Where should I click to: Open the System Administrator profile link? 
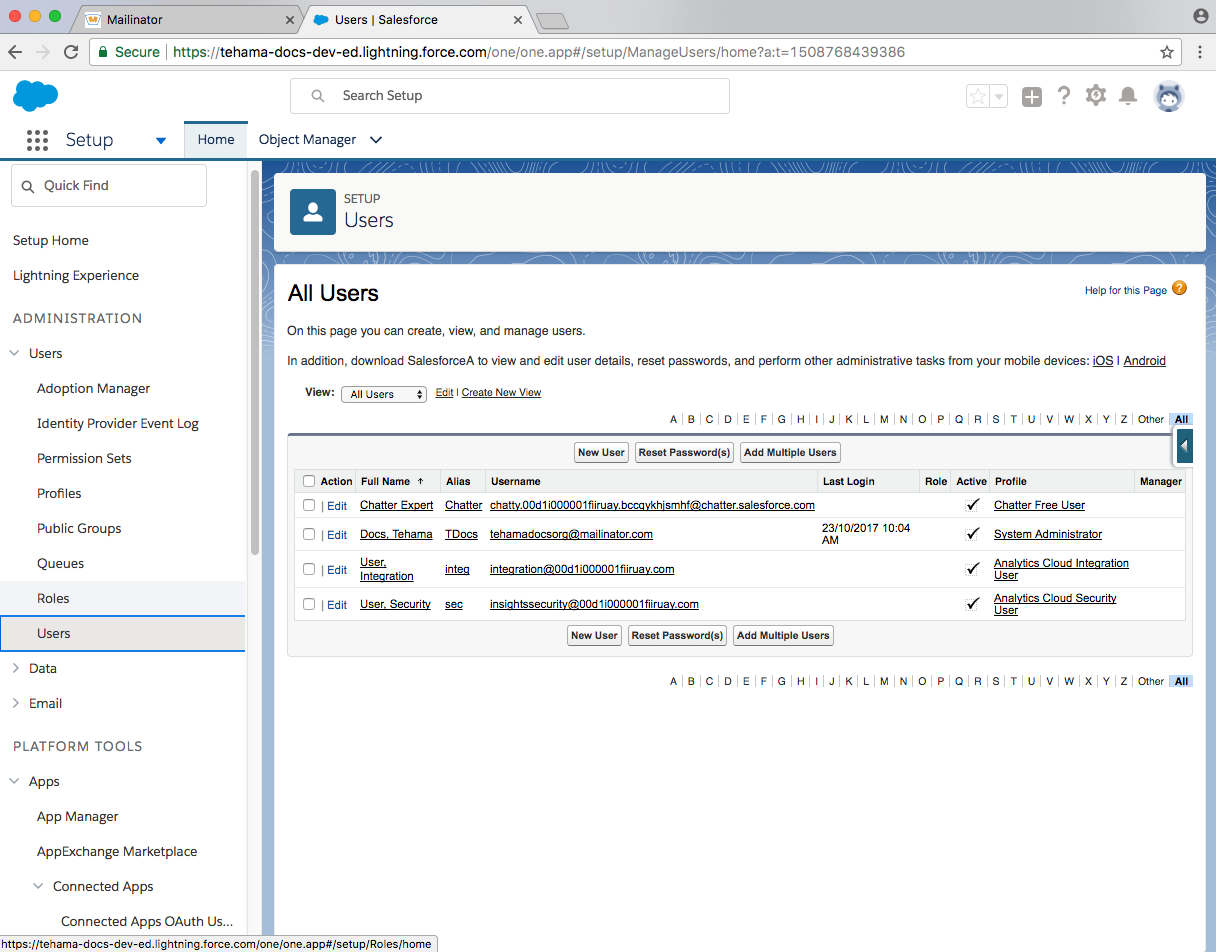point(1048,534)
